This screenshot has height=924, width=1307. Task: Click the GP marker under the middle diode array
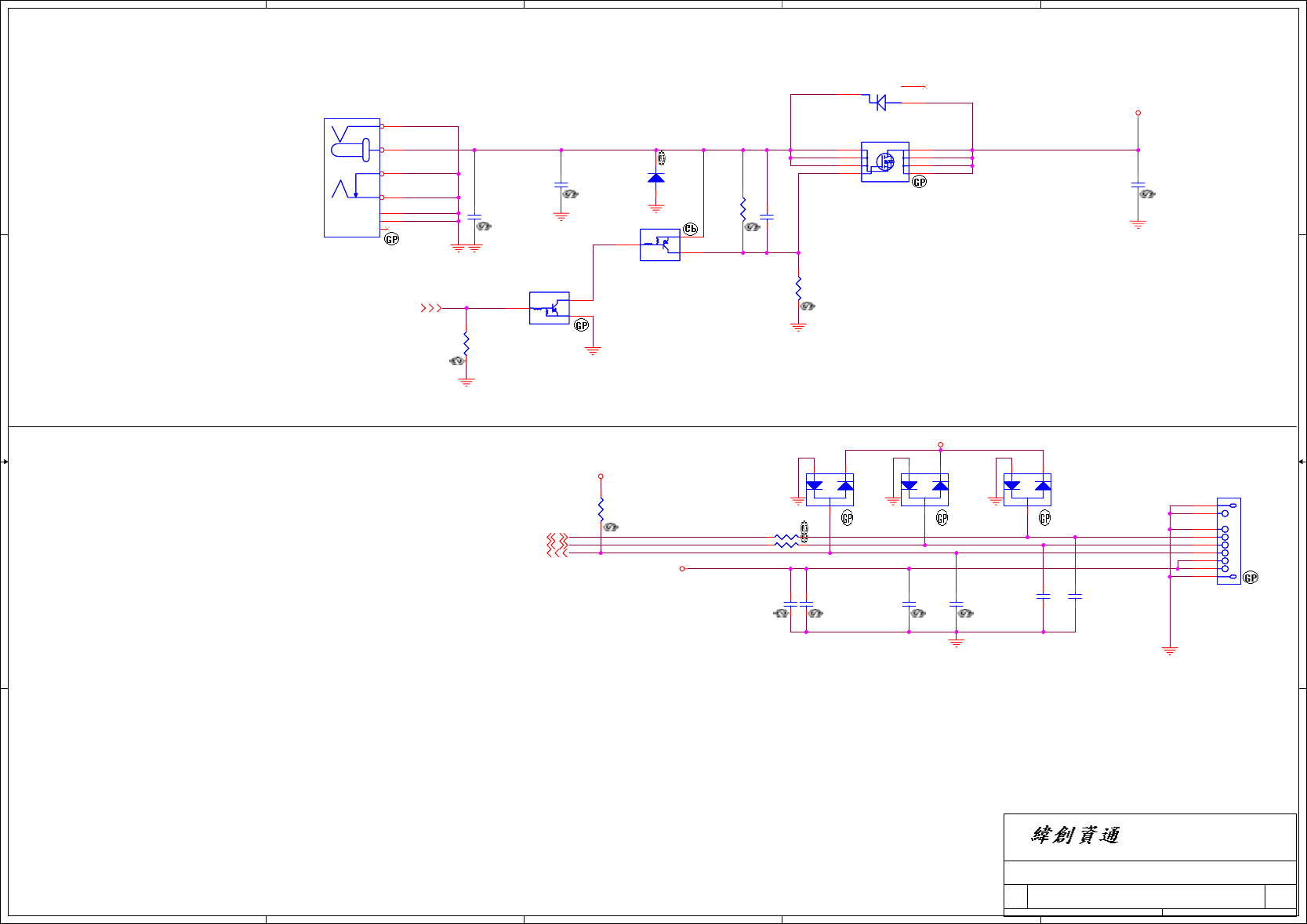[942, 518]
